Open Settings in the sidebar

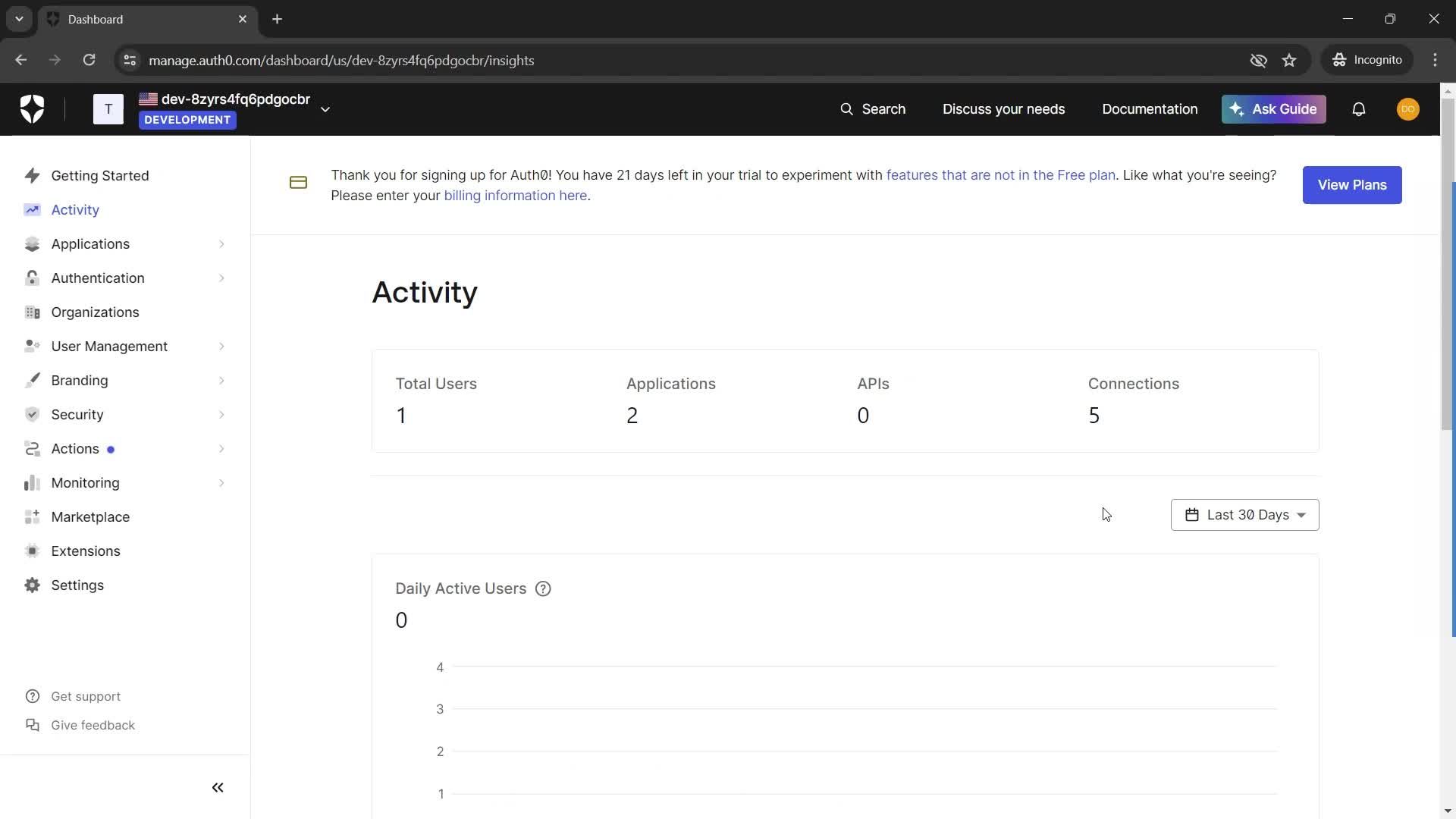[x=77, y=585]
